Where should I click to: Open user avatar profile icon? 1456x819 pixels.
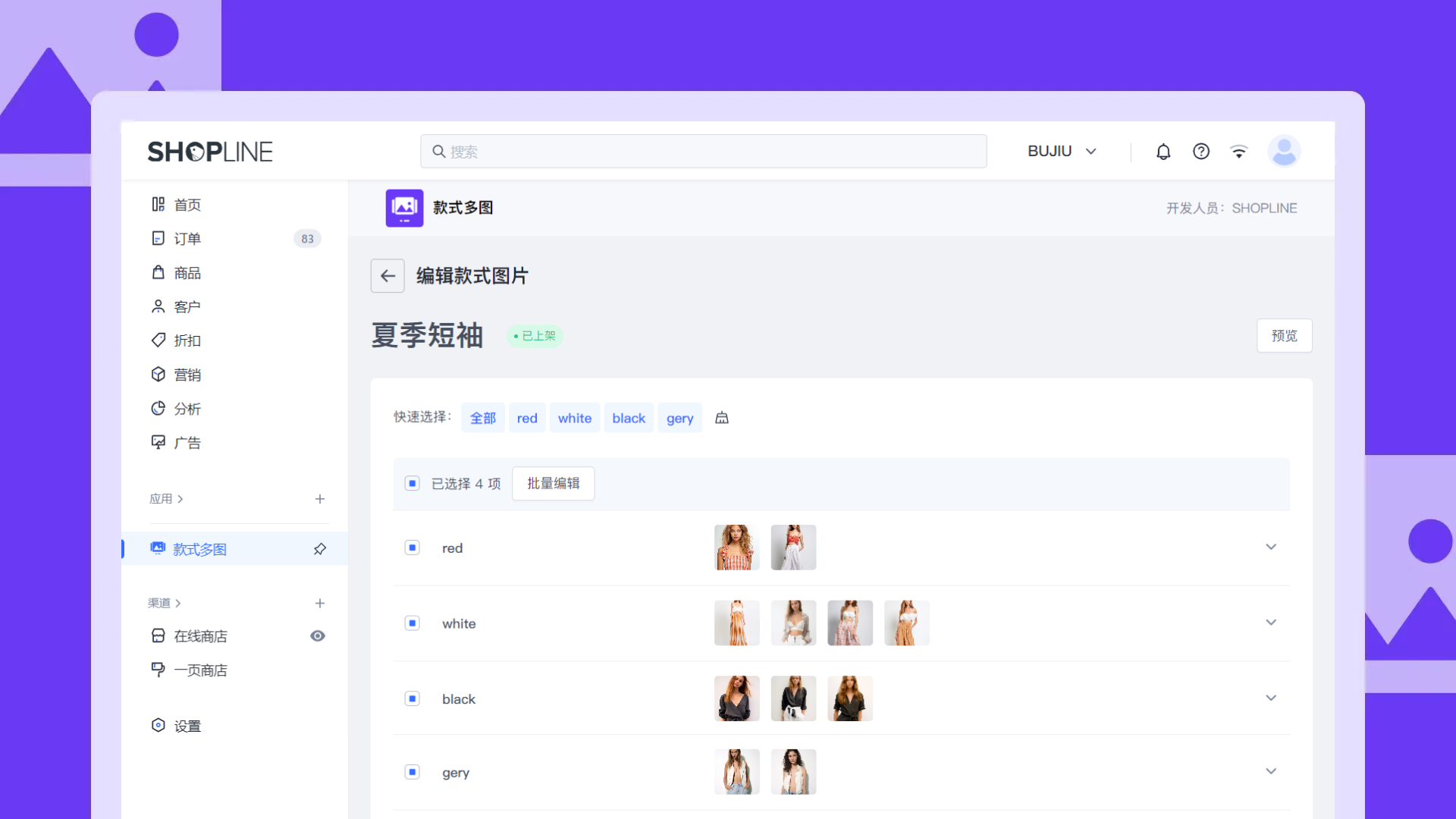(x=1284, y=151)
